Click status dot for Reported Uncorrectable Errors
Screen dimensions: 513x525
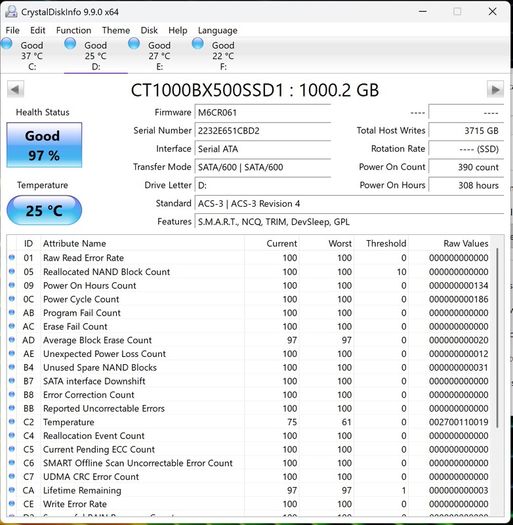(12, 408)
